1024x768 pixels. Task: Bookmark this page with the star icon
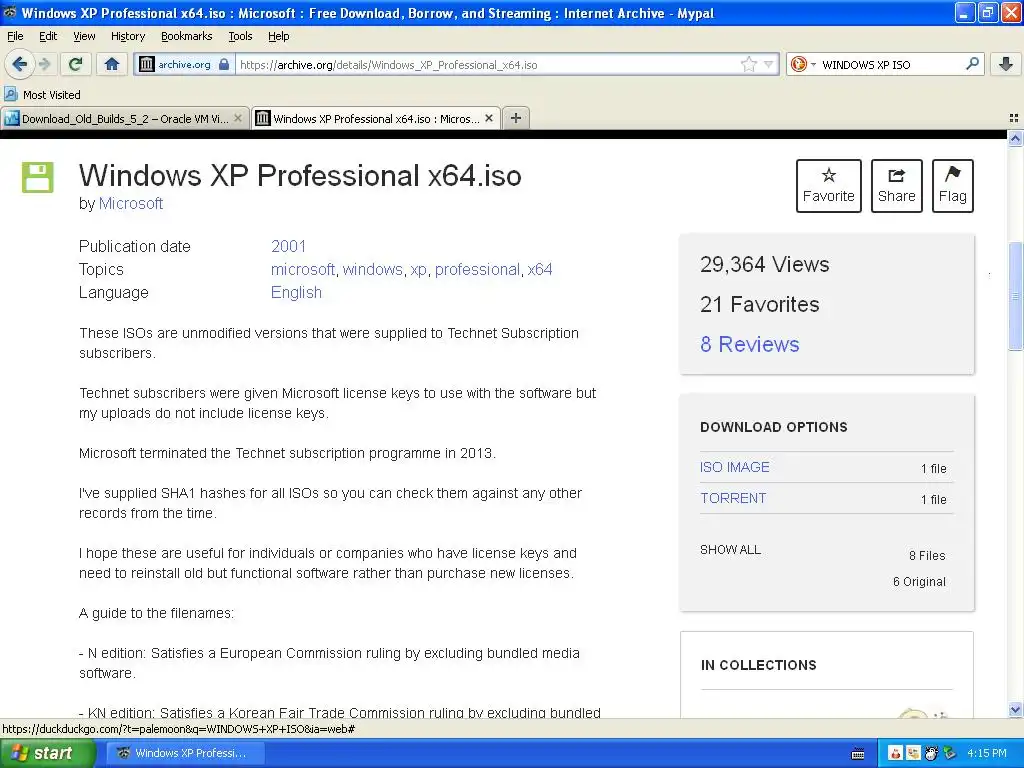point(748,64)
